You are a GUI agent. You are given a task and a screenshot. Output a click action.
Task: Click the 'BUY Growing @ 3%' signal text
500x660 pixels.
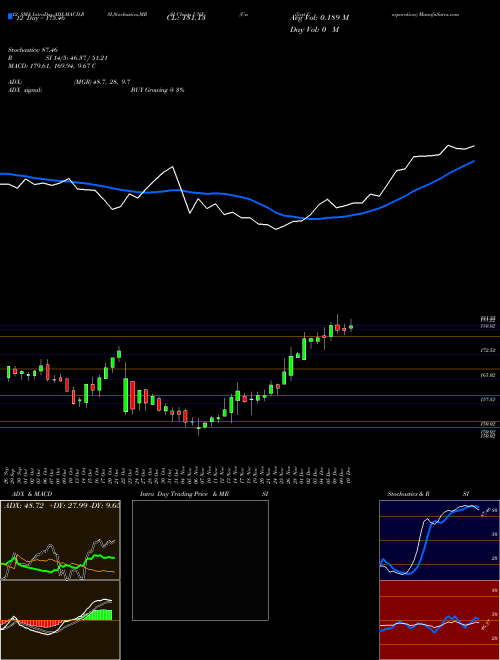click(157, 90)
